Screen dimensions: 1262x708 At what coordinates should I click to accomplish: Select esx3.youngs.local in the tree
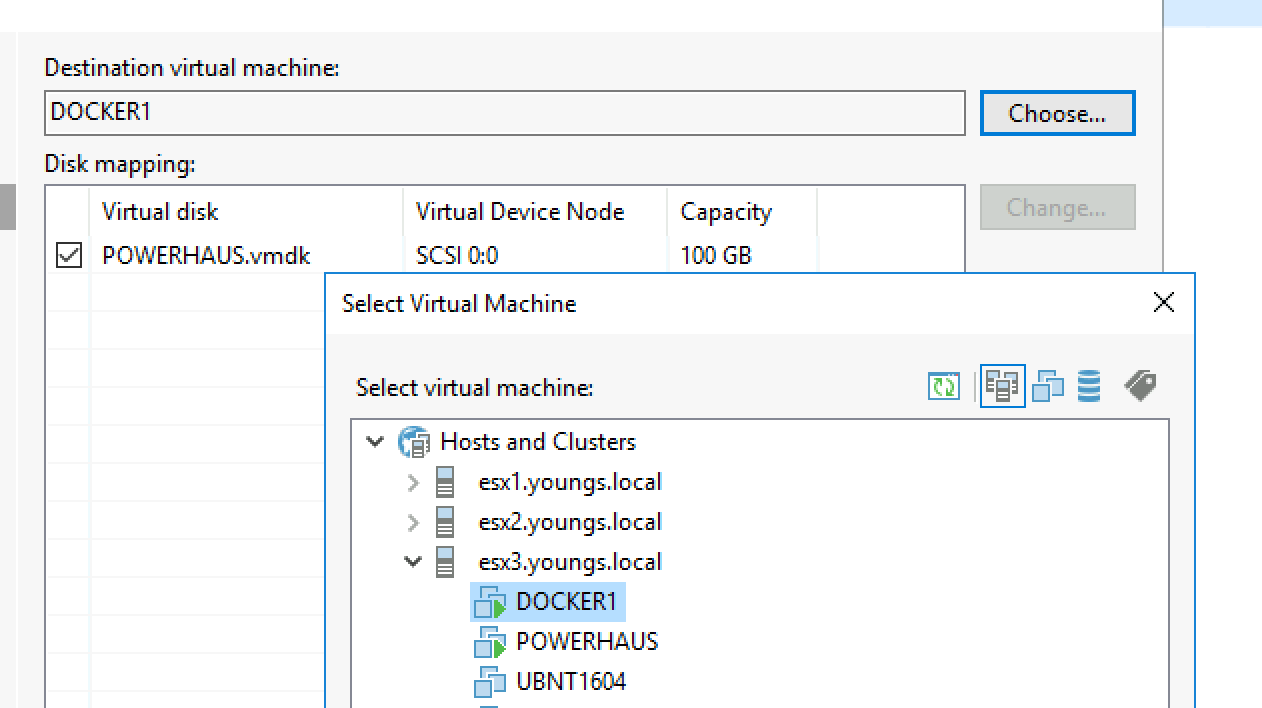[x=570, y=562]
